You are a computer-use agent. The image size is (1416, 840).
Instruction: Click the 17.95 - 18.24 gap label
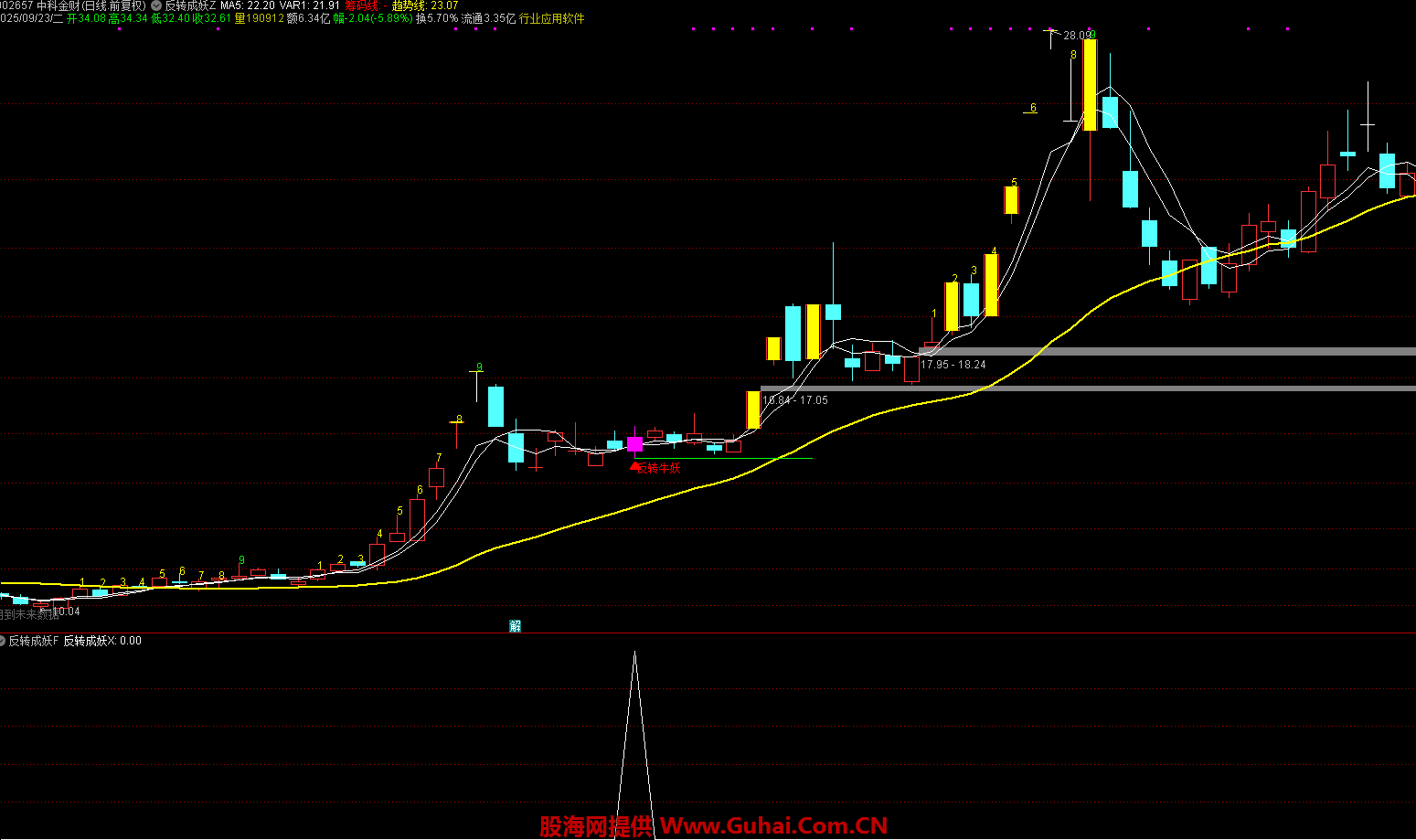(953, 365)
